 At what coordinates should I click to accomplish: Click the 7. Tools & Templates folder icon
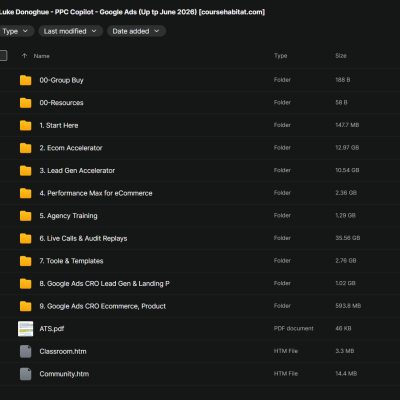[26, 261]
